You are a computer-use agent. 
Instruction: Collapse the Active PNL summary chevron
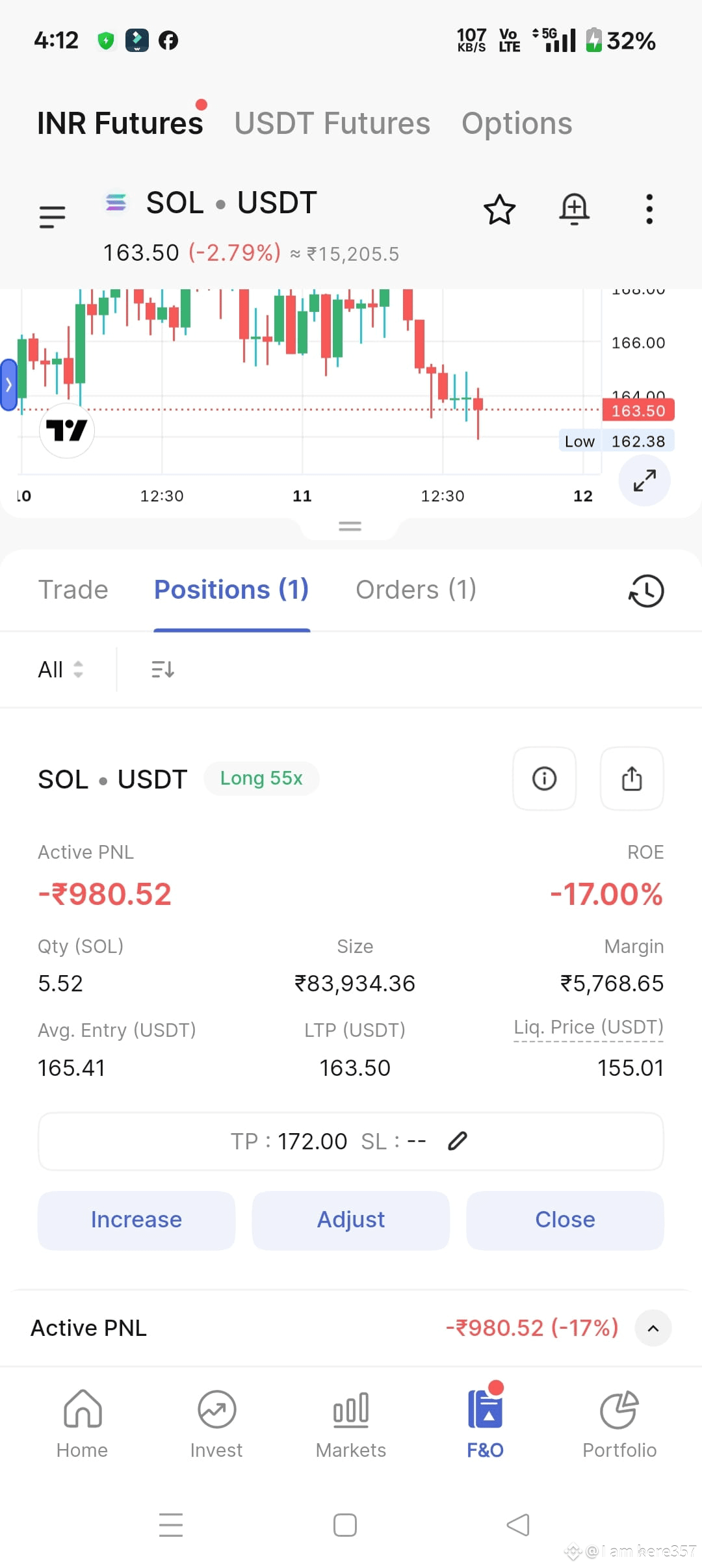(x=653, y=1328)
